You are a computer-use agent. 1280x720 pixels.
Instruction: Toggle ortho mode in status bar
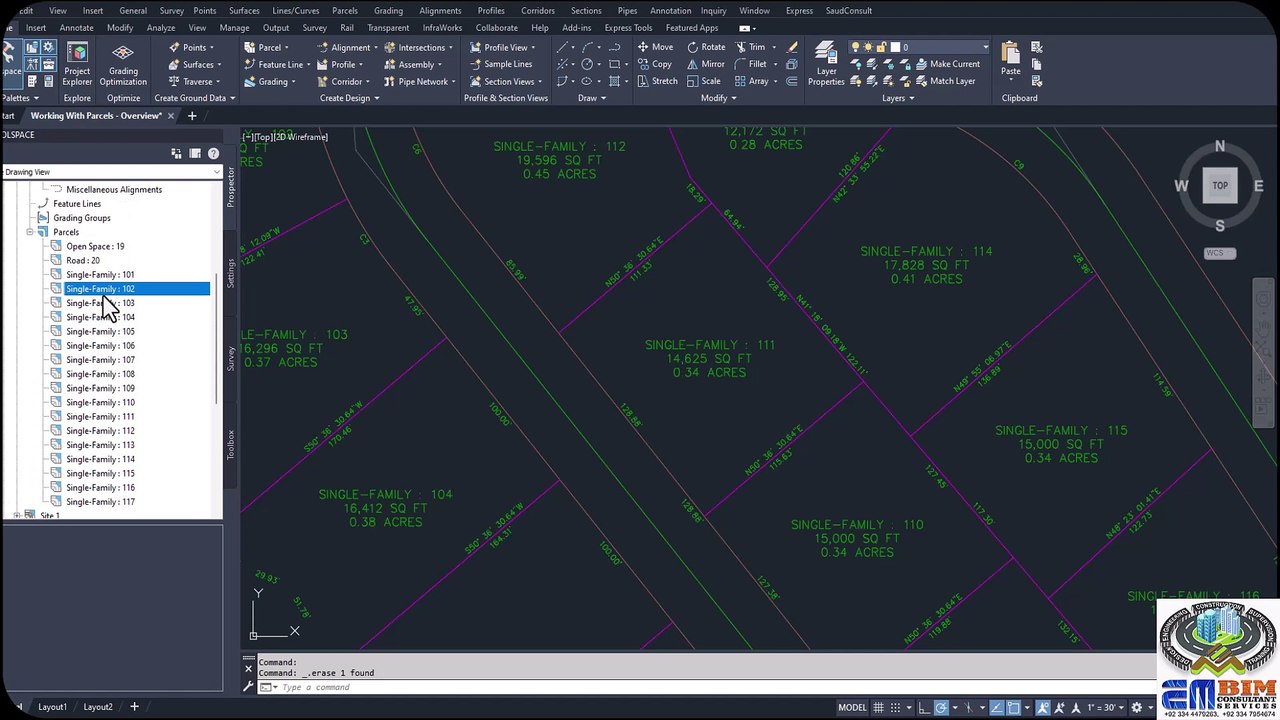pyautogui.click(x=924, y=708)
